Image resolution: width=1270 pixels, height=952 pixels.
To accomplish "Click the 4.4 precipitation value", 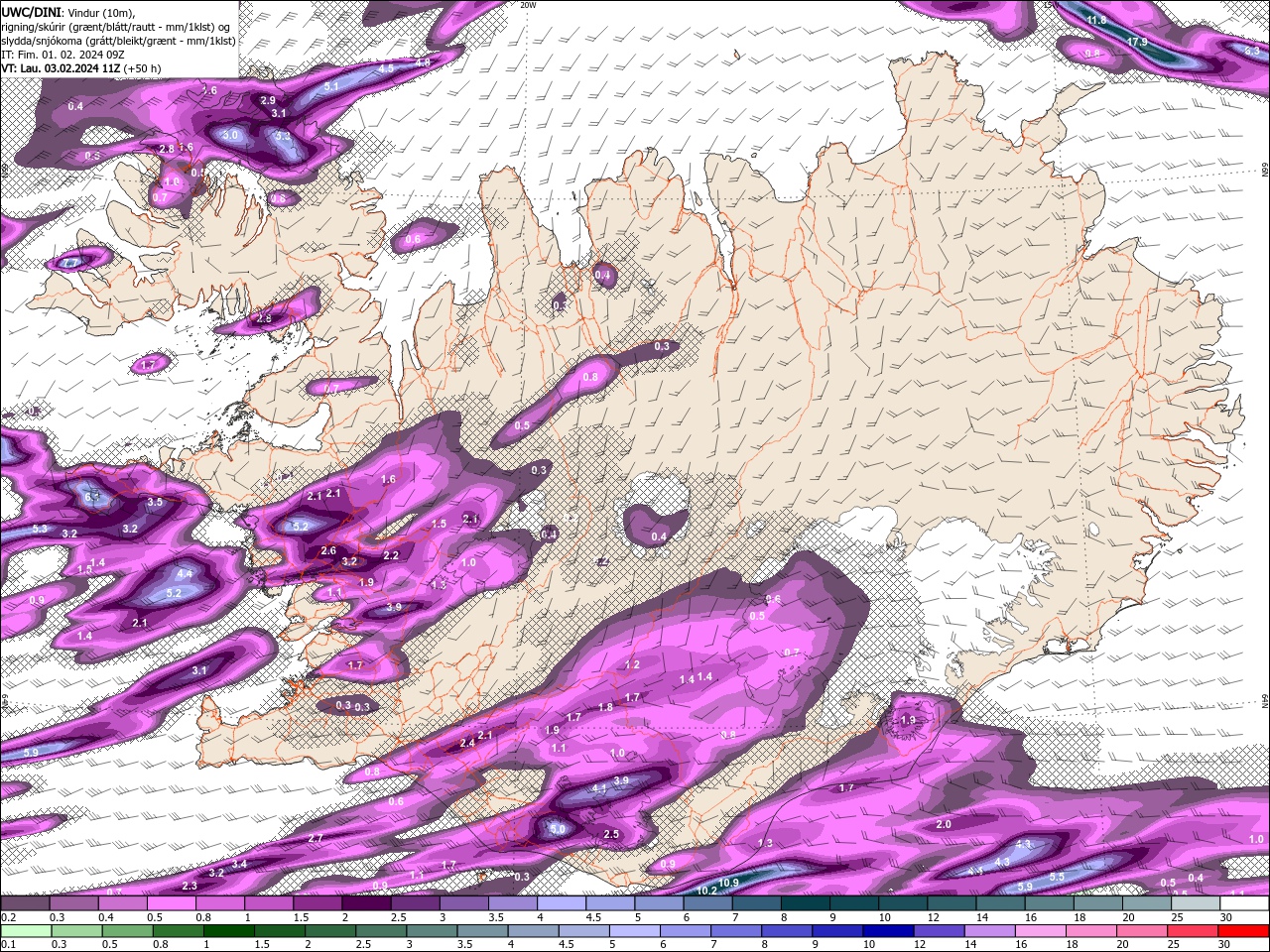I will click(185, 574).
